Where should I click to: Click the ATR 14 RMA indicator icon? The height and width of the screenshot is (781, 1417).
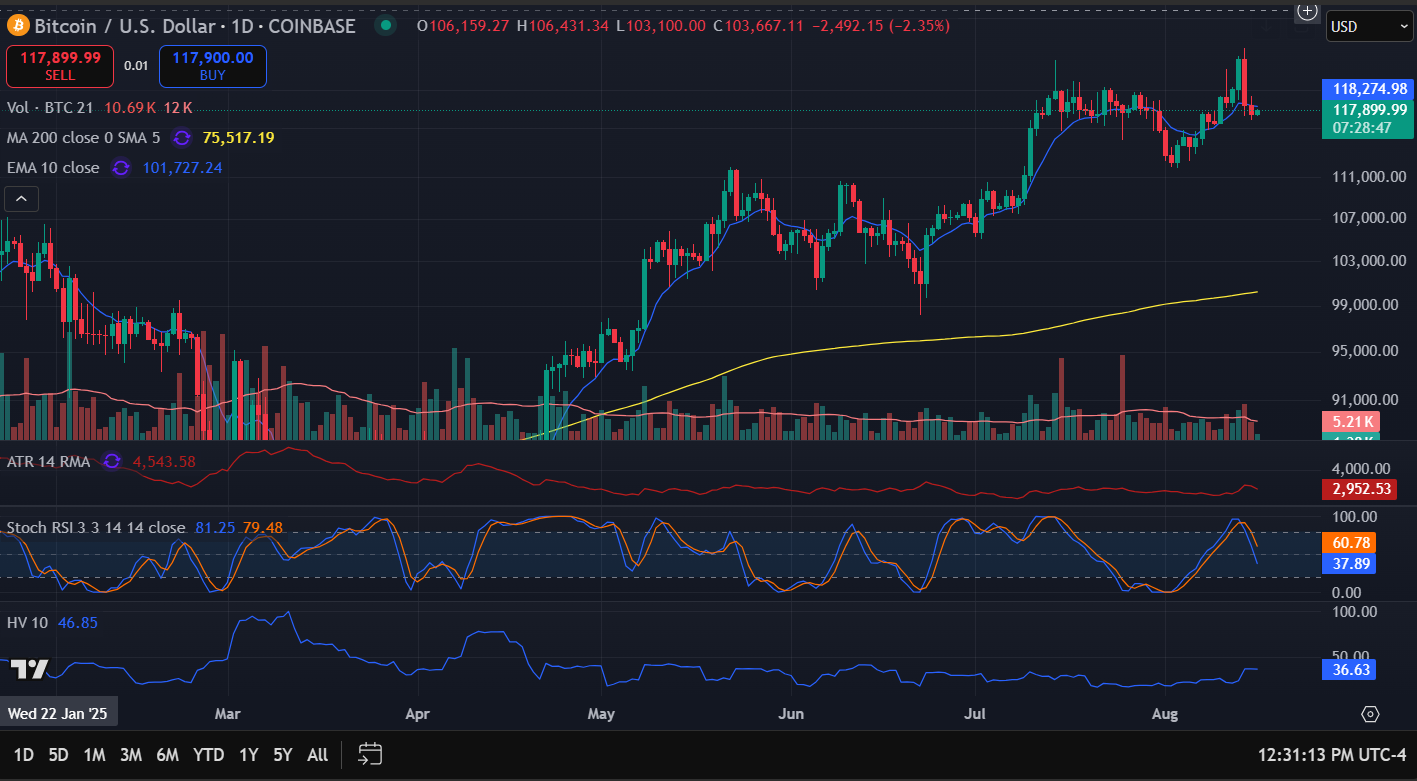[x=112, y=461]
